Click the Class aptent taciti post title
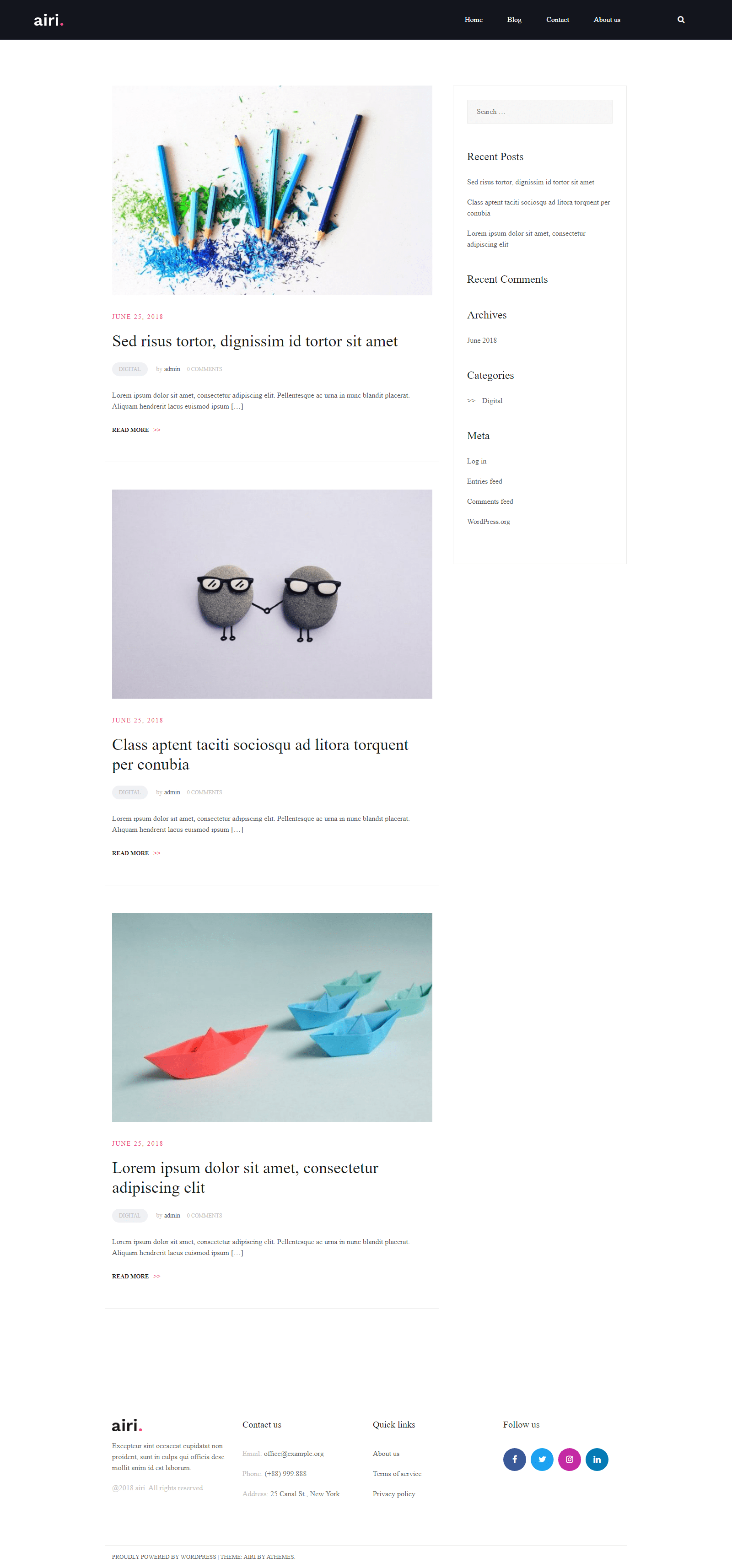The width and height of the screenshot is (732, 1568). tap(260, 754)
